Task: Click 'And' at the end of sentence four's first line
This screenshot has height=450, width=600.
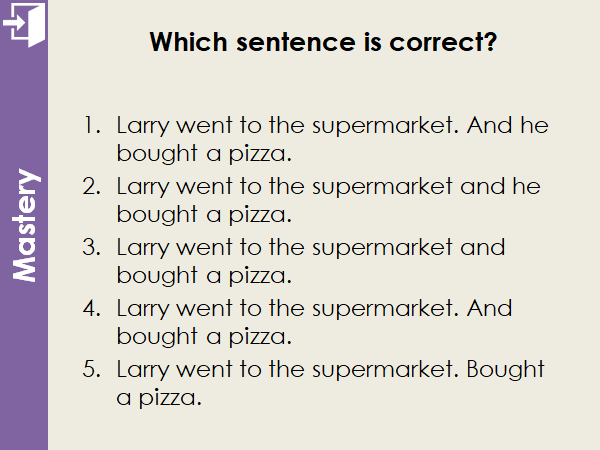Action: tap(489, 308)
